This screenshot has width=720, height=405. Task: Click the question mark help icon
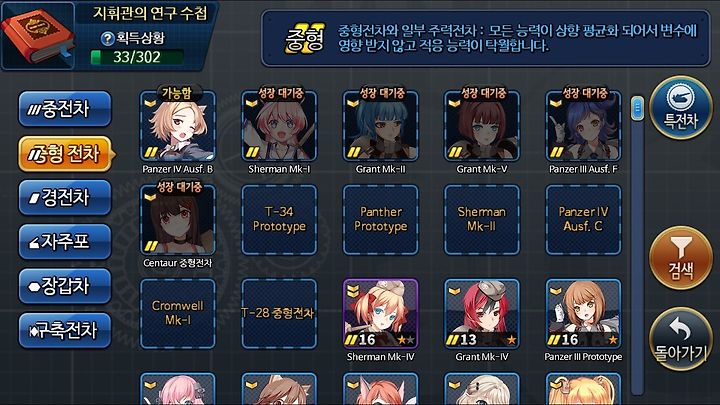coord(107,39)
